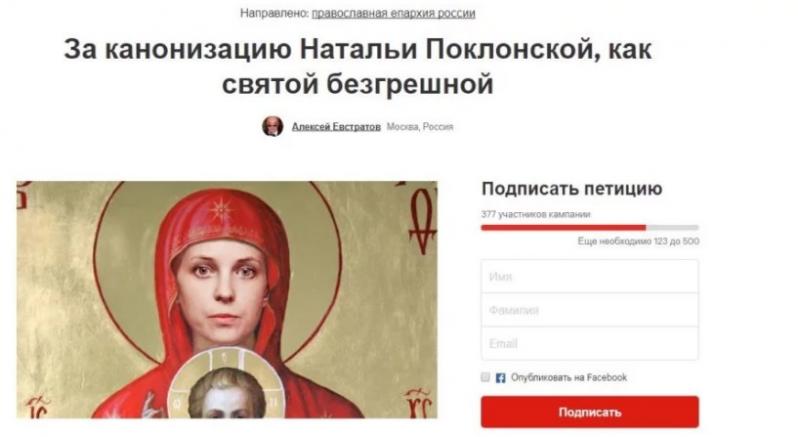
Task: Click the unfilled gray end of the progress bar
Action: [x=673, y=228]
